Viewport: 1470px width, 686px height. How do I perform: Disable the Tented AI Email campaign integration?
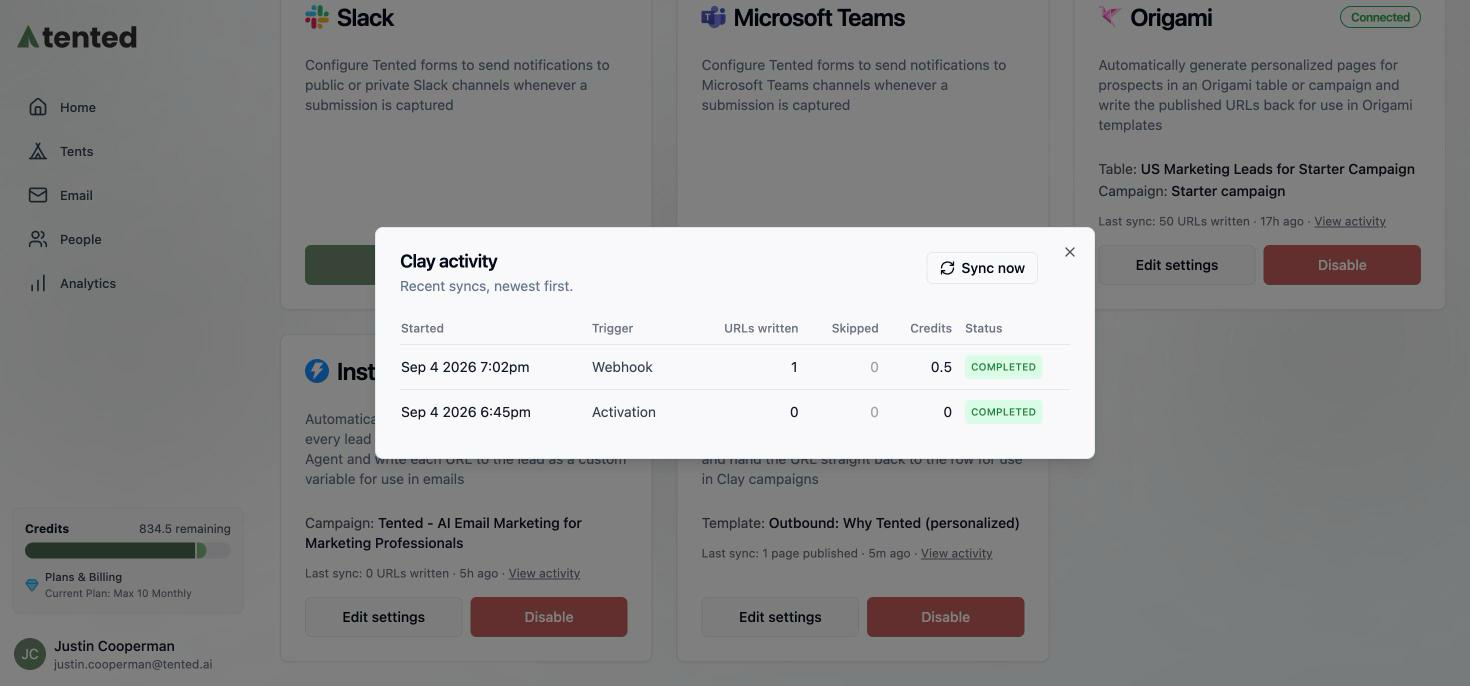[549, 617]
